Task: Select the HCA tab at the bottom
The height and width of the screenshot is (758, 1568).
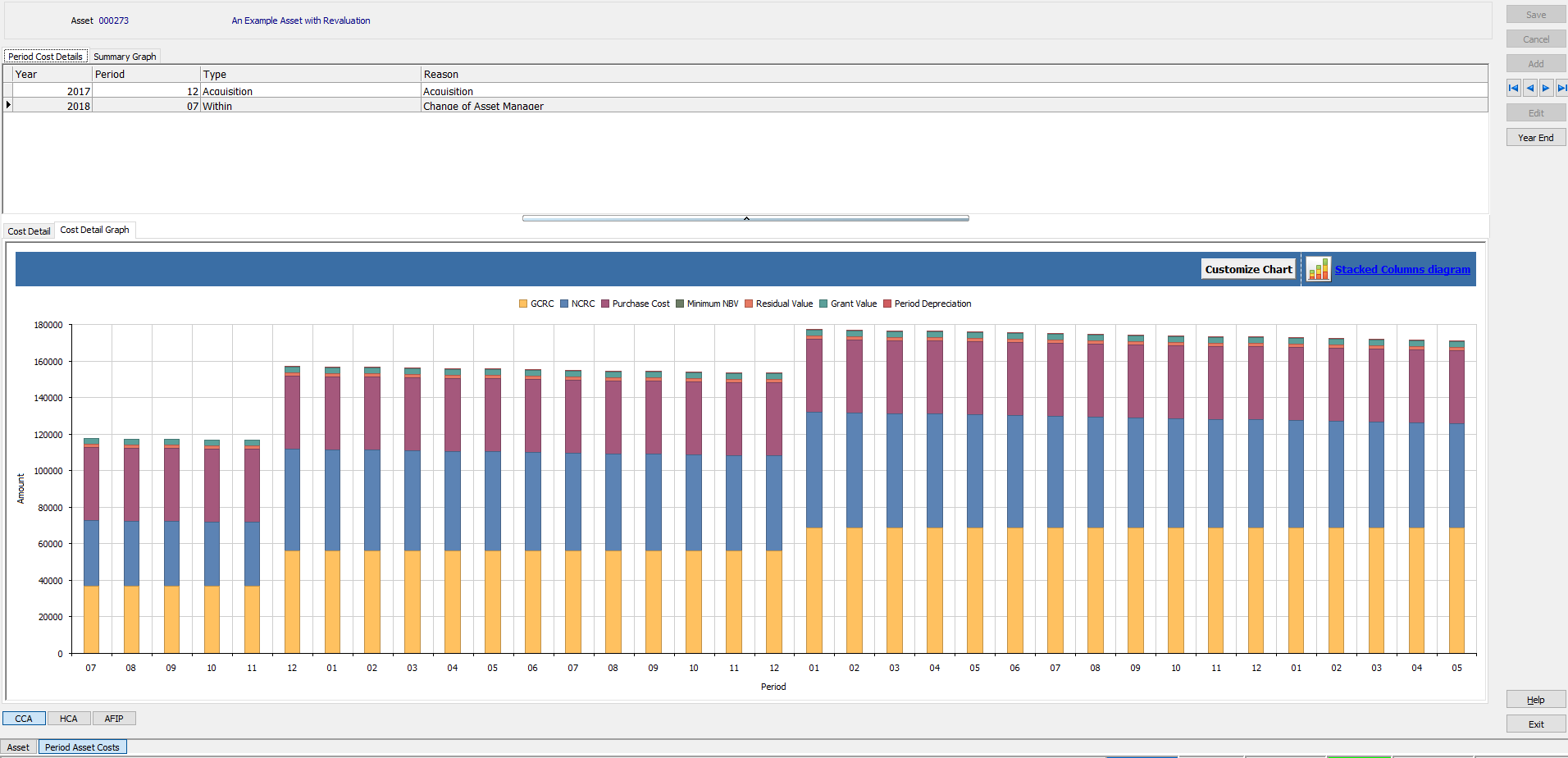Action: click(68, 718)
